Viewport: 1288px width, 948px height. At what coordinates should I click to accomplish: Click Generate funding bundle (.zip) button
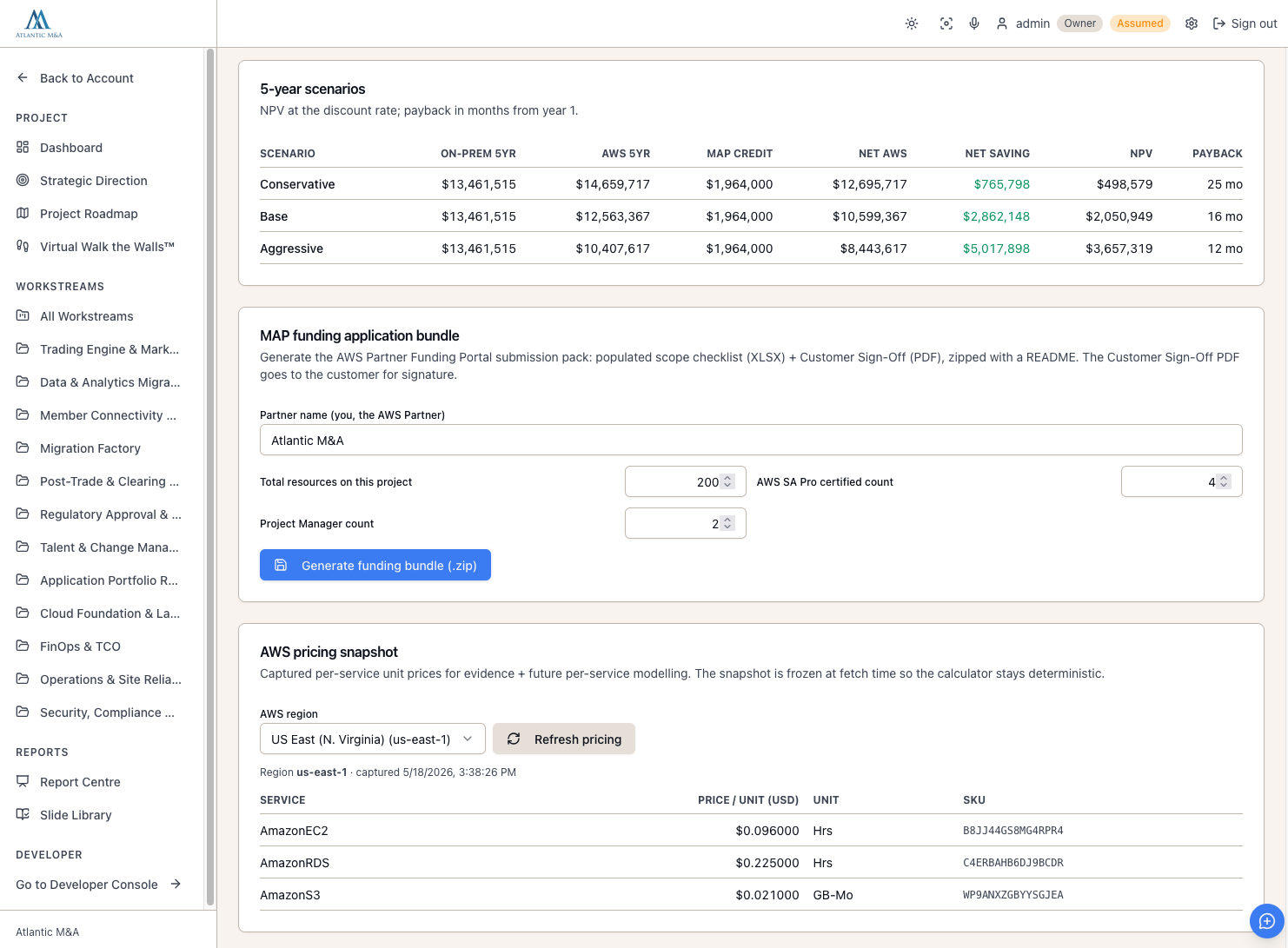tap(375, 565)
